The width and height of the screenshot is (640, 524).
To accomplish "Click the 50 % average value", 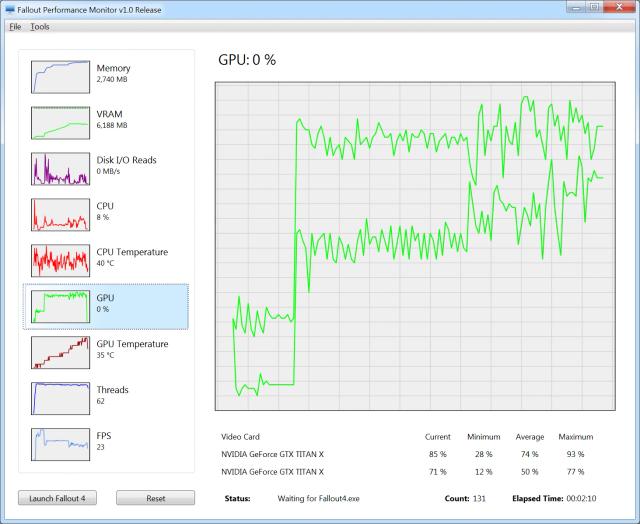I will coord(530,472).
